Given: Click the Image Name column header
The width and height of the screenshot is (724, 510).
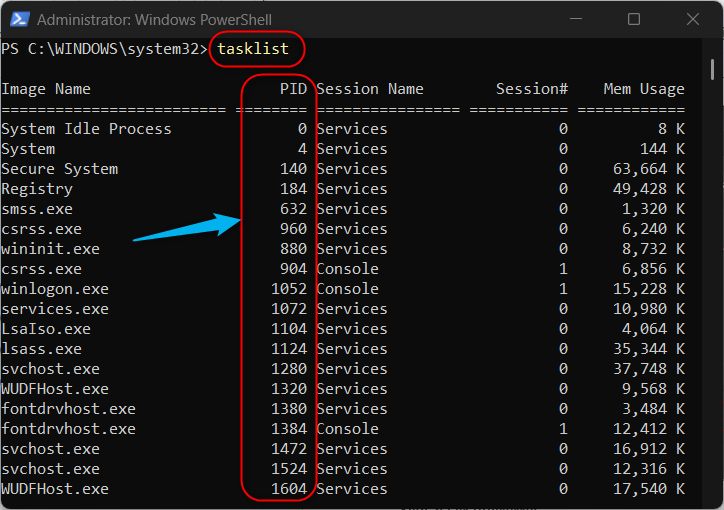Looking at the screenshot, I should pos(46,89).
